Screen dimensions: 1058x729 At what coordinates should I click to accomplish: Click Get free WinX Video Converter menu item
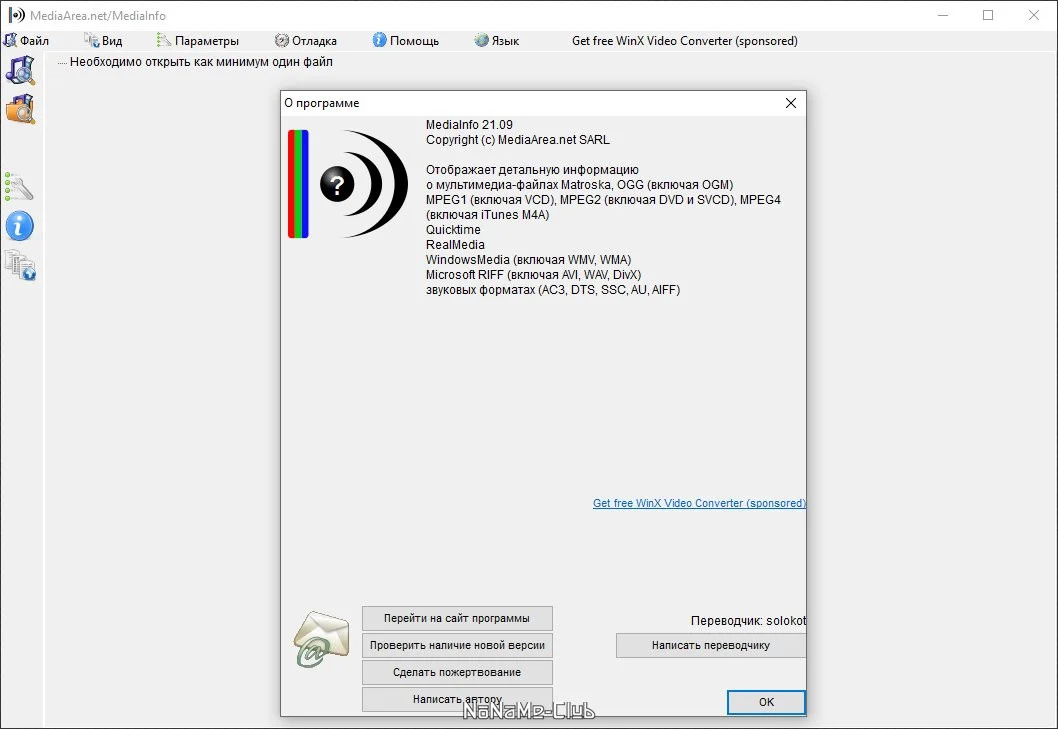(x=684, y=40)
